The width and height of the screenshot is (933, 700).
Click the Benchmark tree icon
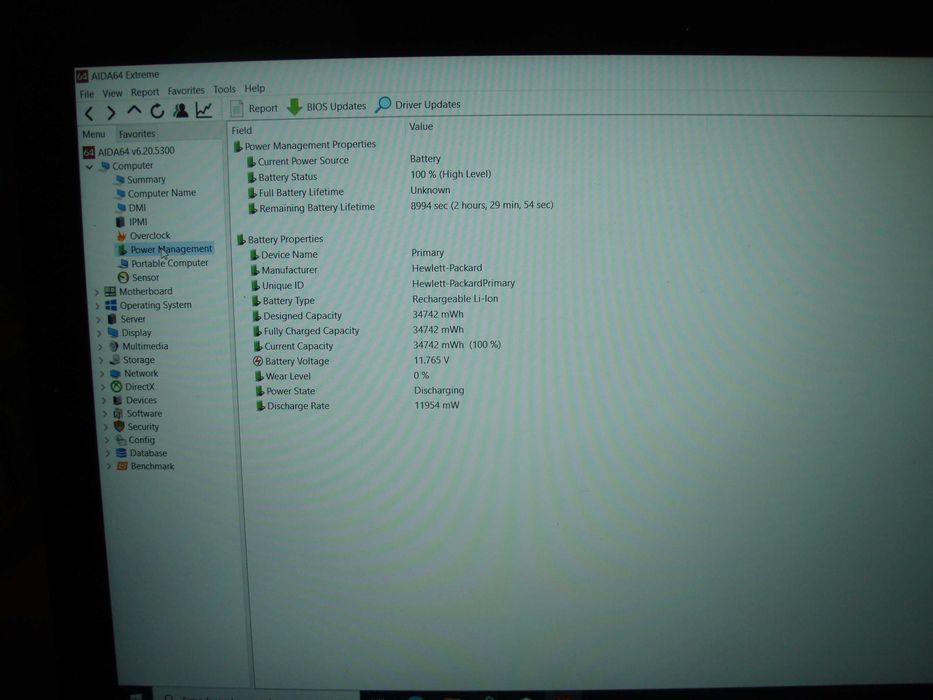click(123, 466)
